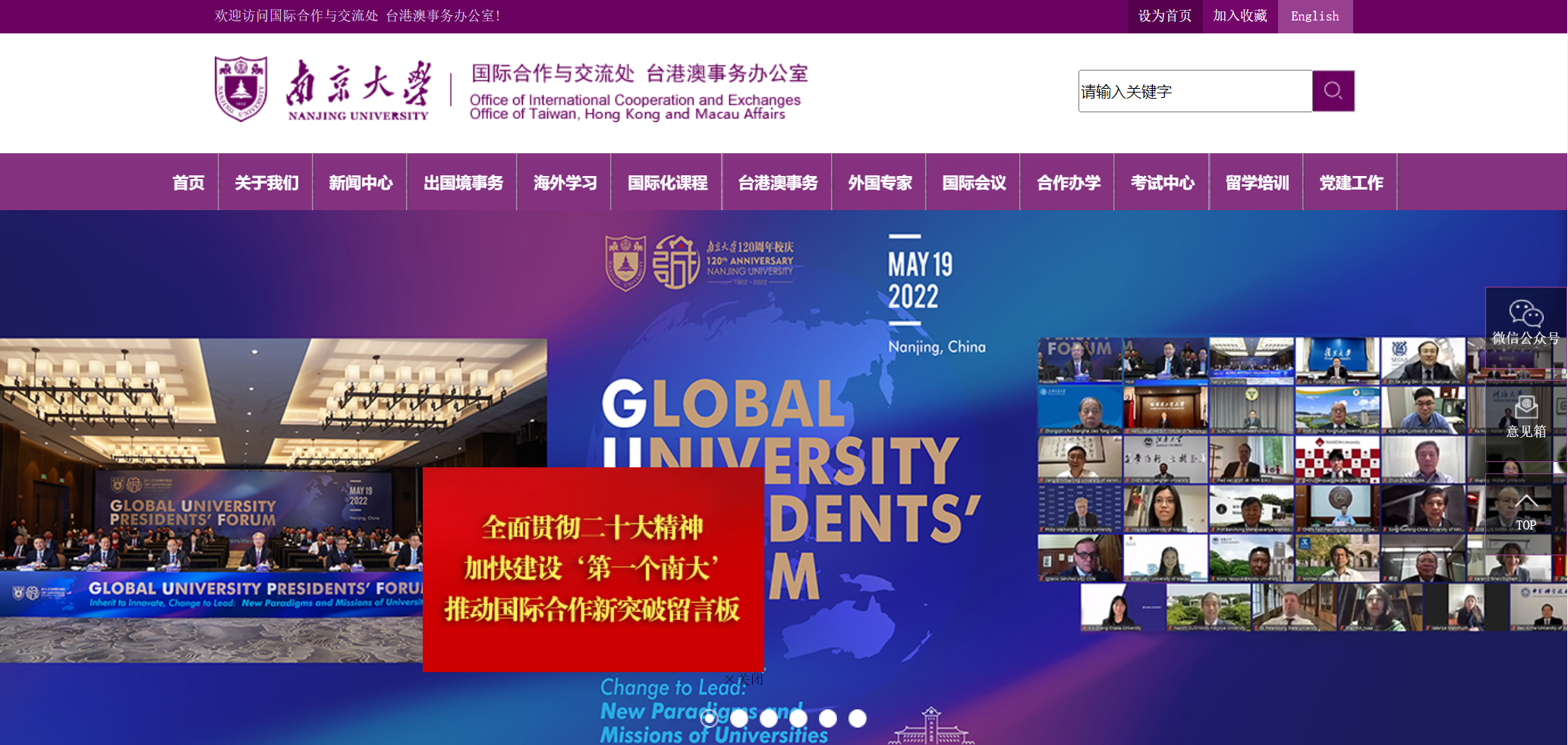The width and height of the screenshot is (1568, 745).
Task: Click the 请输入关键字 search input field
Action: pyautogui.click(x=1195, y=91)
